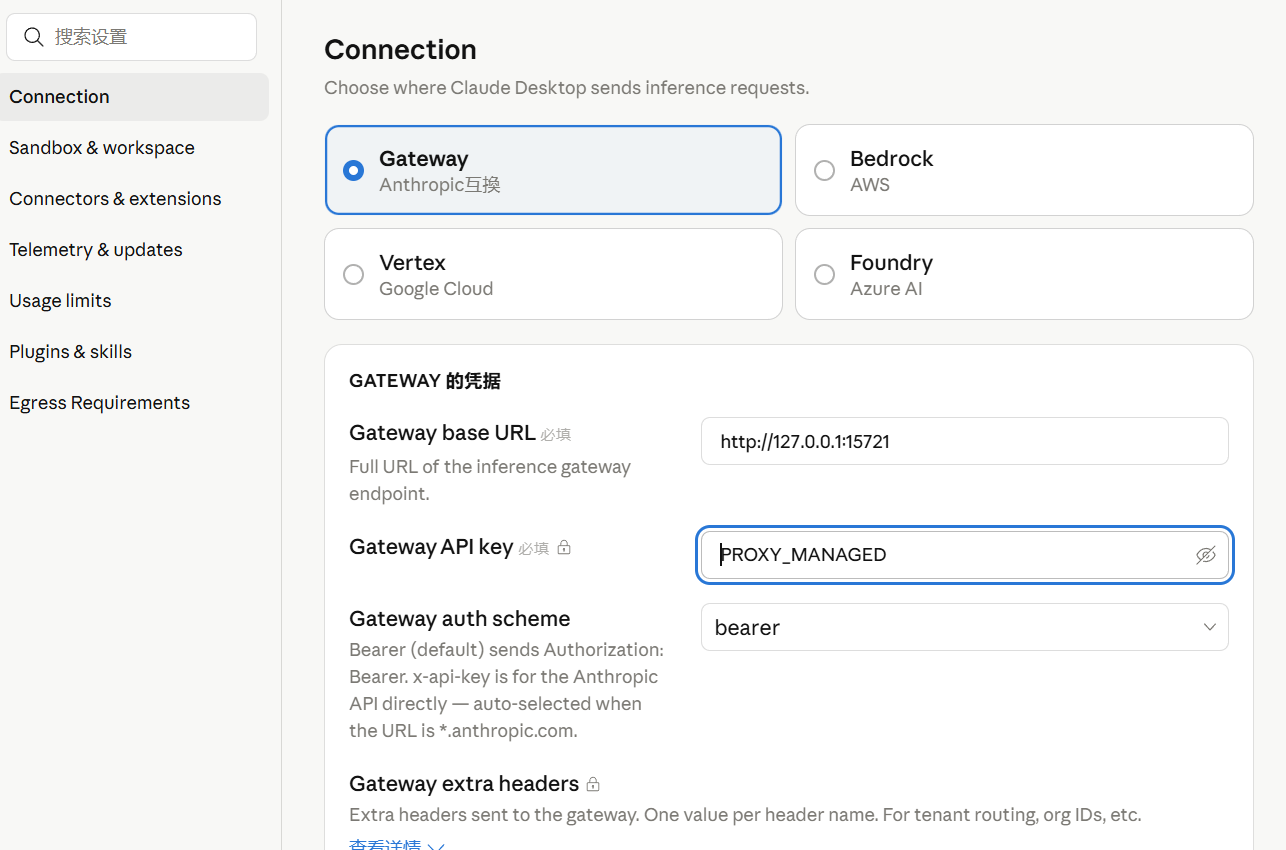This screenshot has width=1286, height=850.
Task: Focus the 搜索设置 search box
Action: 132,37
